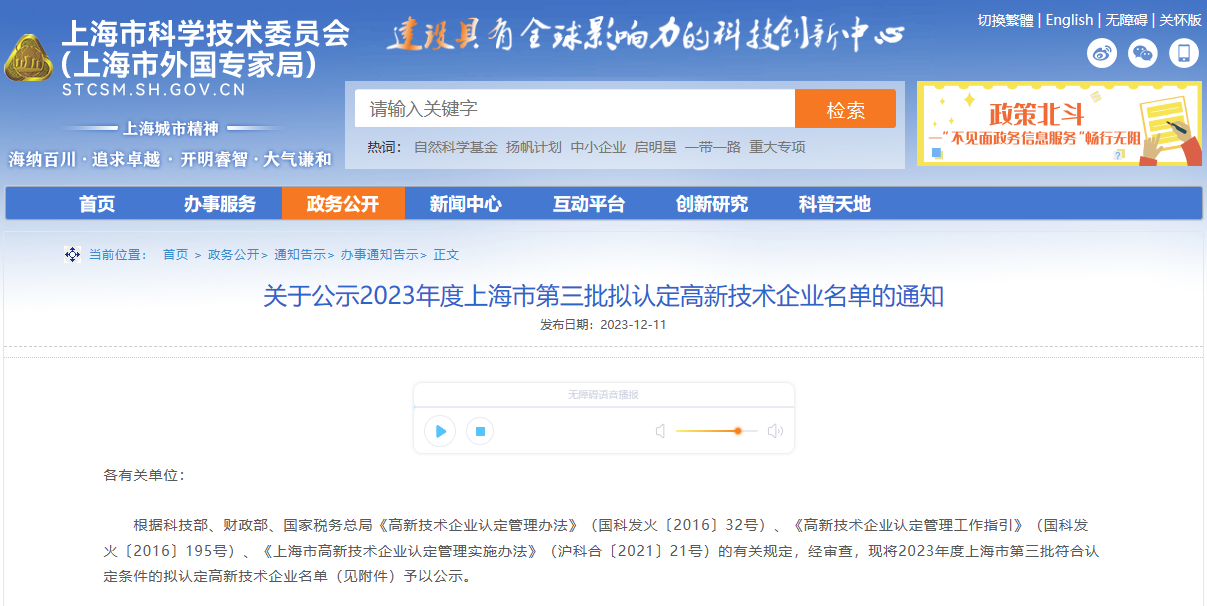The height and width of the screenshot is (606, 1207).
Task: Click the 当前位置 breadcrumb location icon
Action: point(71,254)
